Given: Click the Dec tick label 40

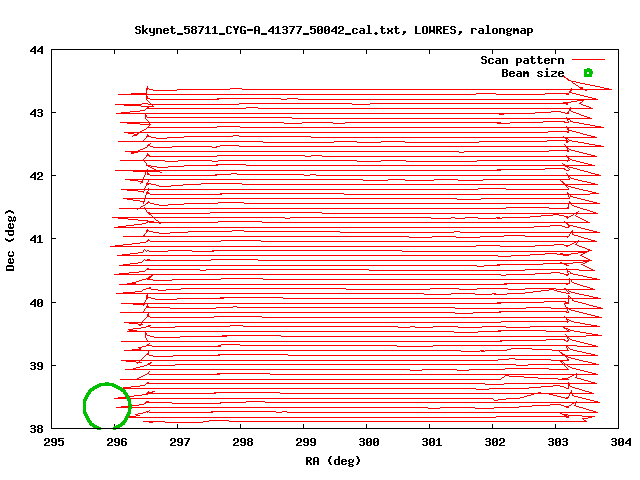Looking at the screenshot, I should pos(36,303).
